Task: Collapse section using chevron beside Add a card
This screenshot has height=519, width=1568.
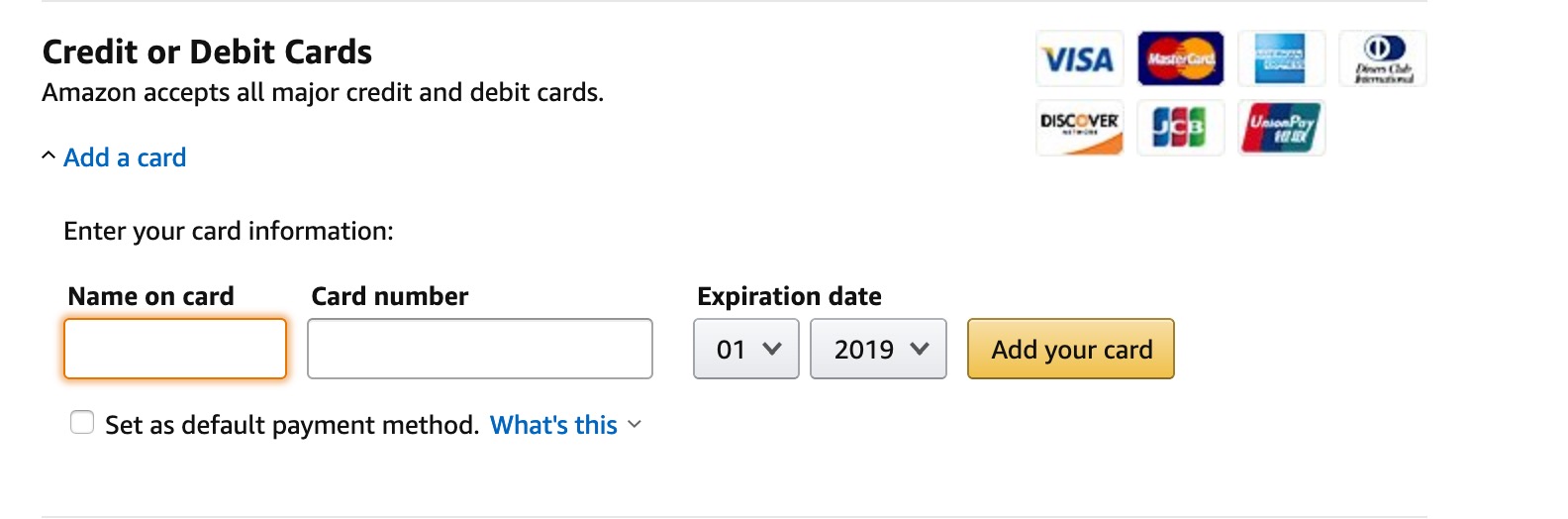Action: (49, 156)
